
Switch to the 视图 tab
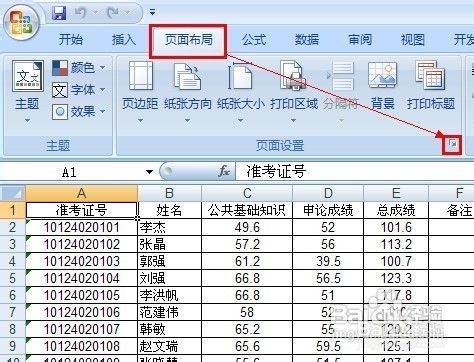(413, 40)
